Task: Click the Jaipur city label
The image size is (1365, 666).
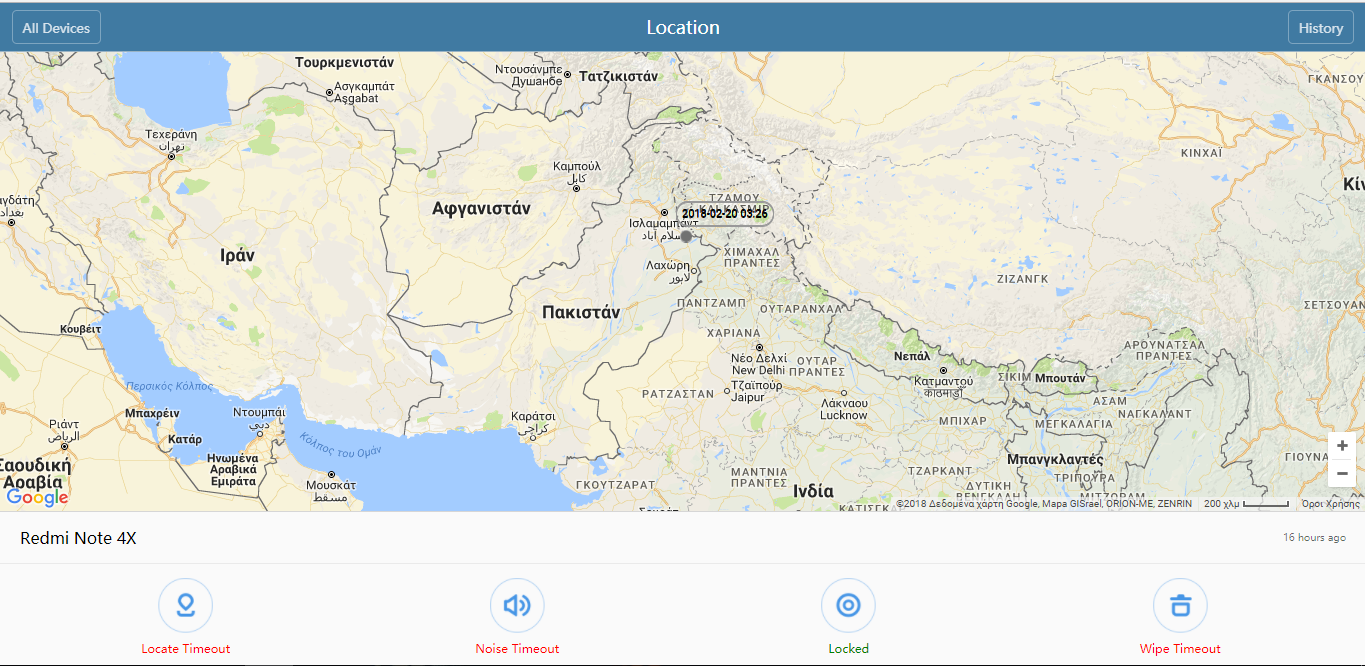Action: (747, 397)
